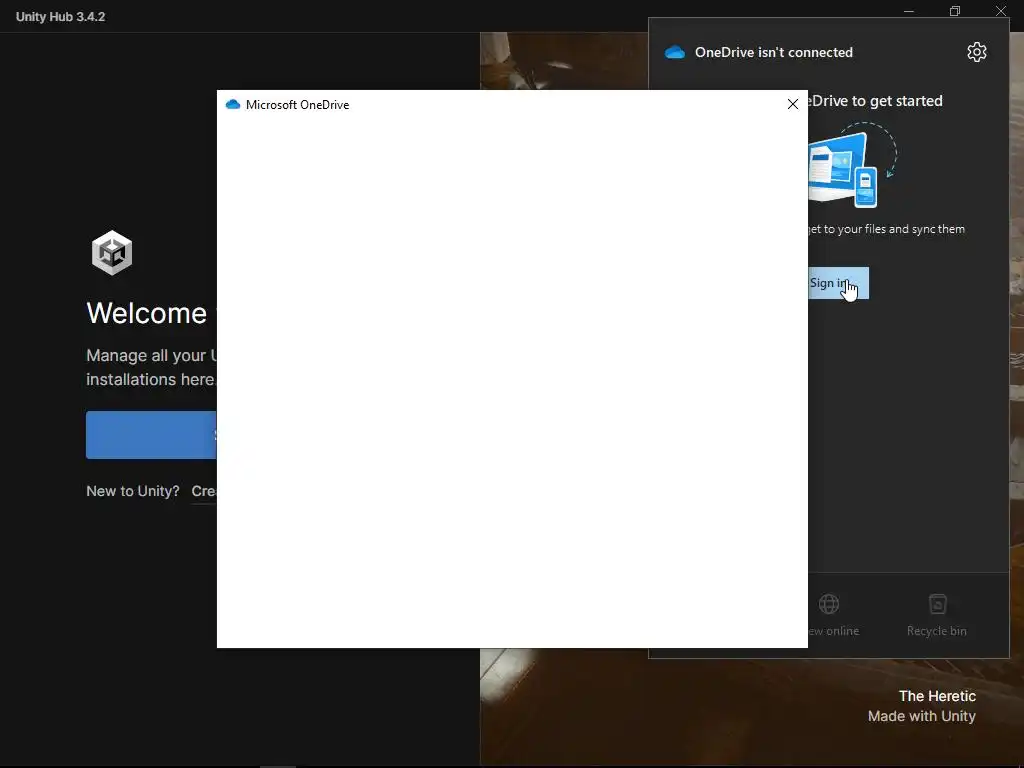
Task: Minimize the Unity Hub window
Action: click(x=908, y=11)
